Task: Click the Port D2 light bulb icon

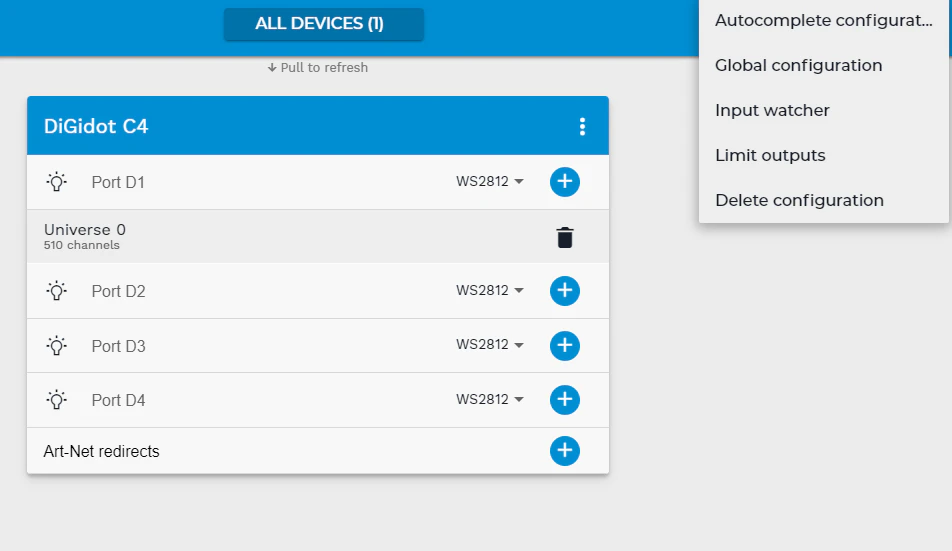Action: click(x=56, y=291)
